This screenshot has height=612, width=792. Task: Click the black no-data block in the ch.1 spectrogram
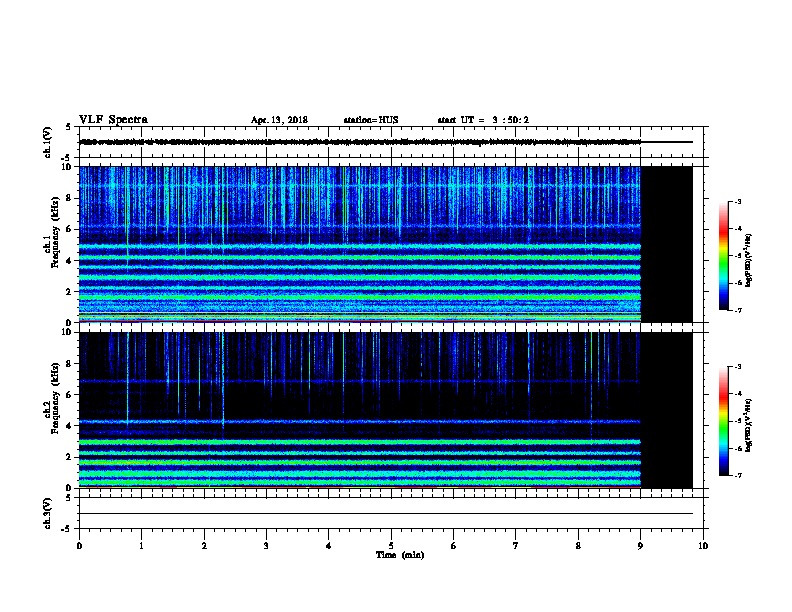tap(667, 244)
